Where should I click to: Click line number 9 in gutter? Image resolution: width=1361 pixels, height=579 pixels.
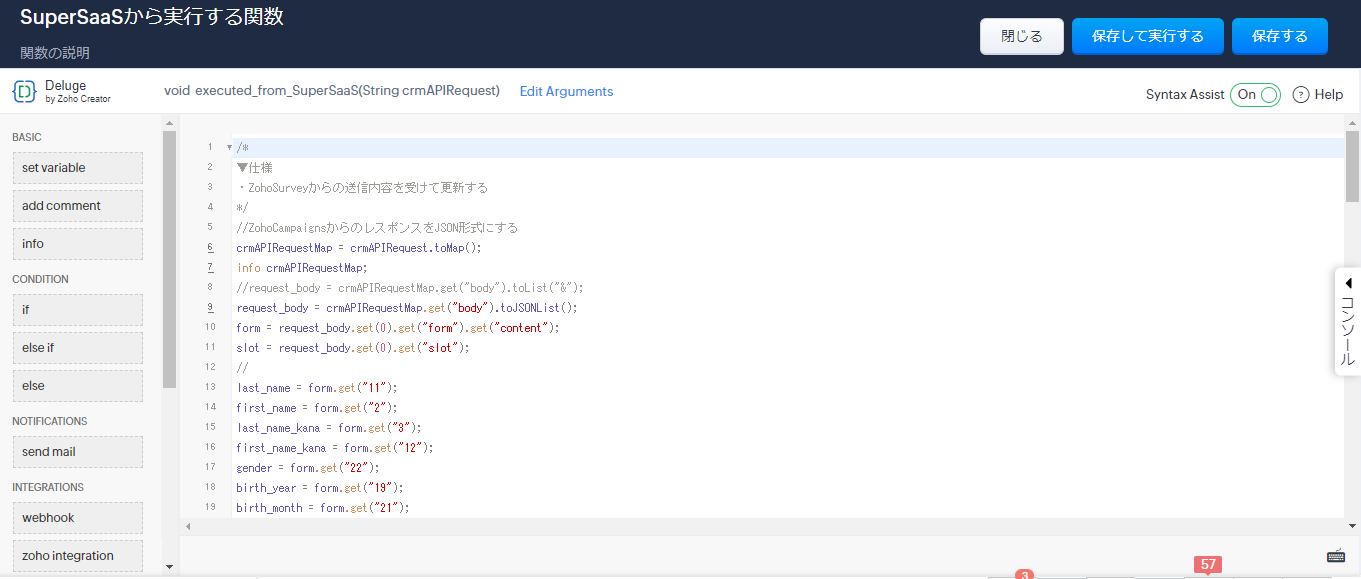pos(210,307)
